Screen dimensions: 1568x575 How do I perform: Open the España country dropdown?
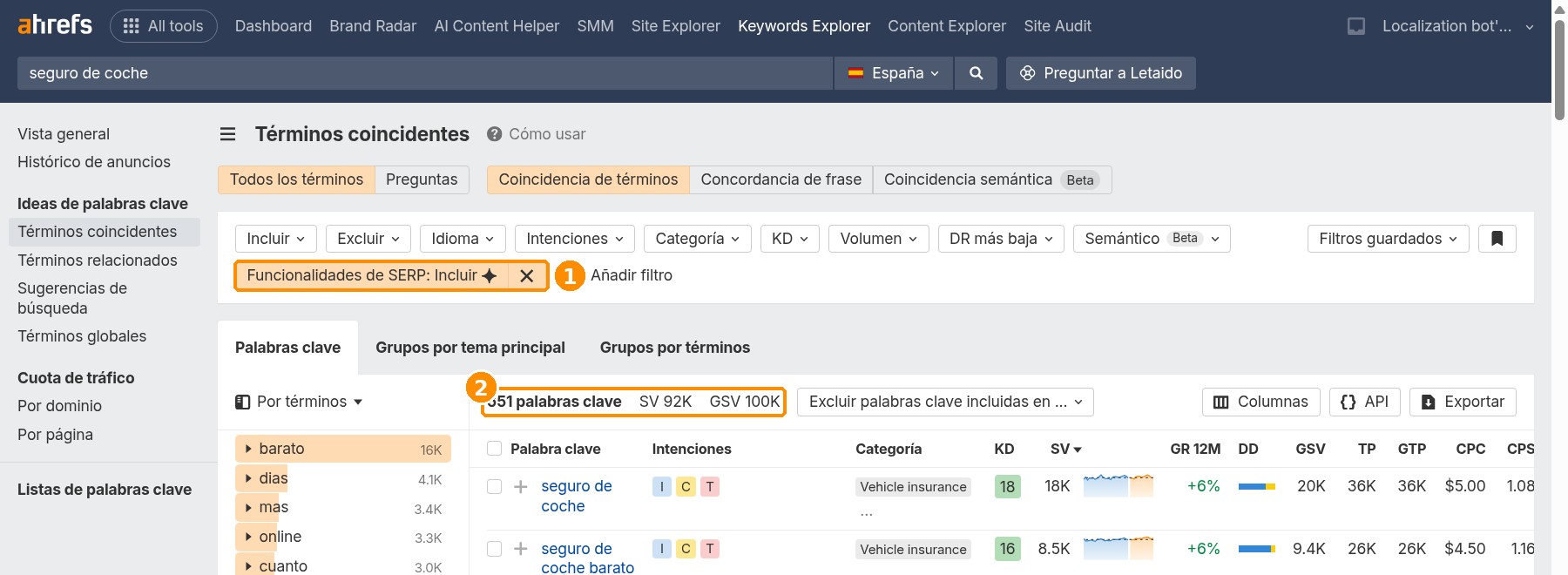894,73
